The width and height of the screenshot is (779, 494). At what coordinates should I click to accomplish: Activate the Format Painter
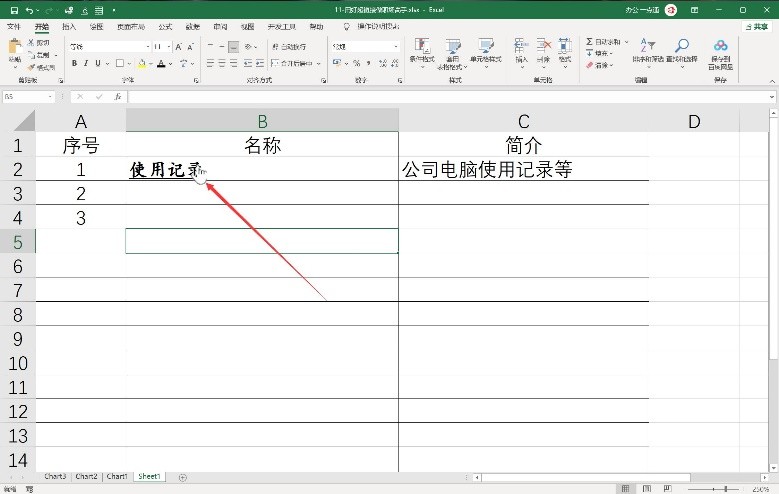41,67
